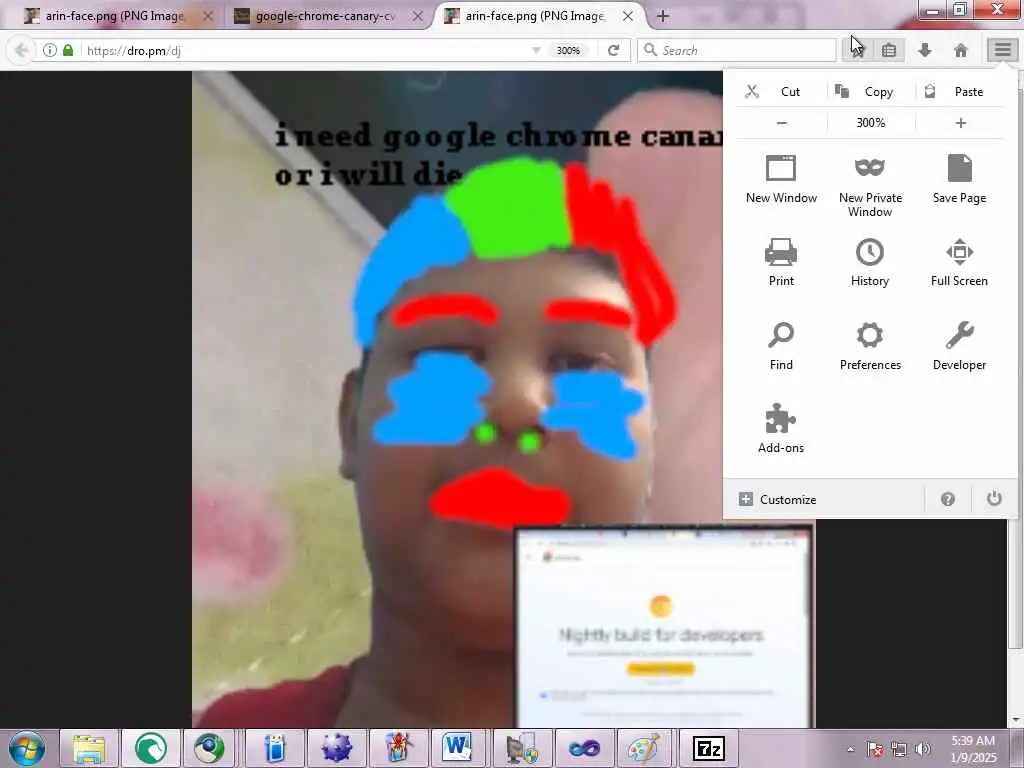Open the Downloads arrow icon

925,50
